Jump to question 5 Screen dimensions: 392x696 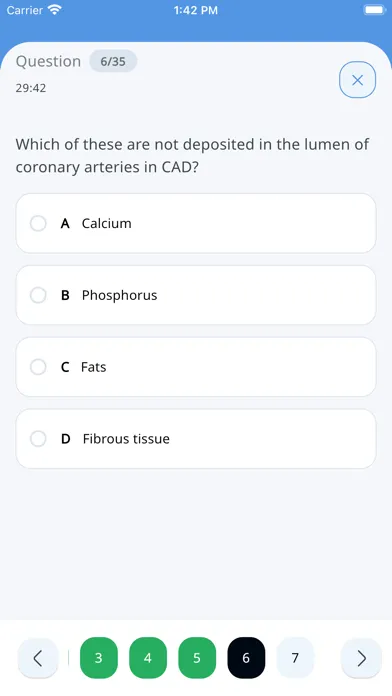(197, 658)
